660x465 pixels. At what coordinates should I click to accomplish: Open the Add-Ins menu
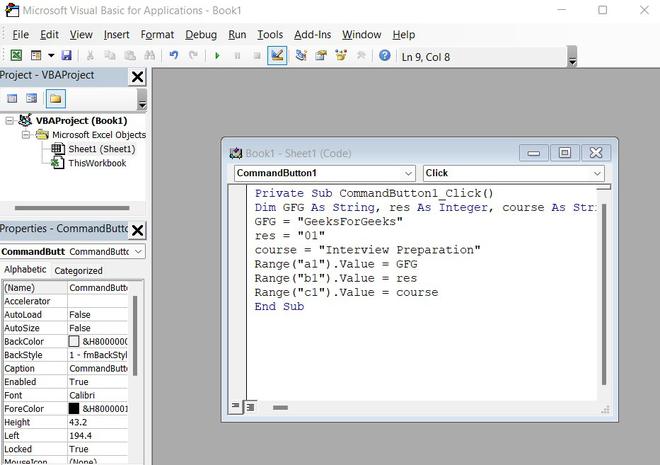(x=312, y=35)
